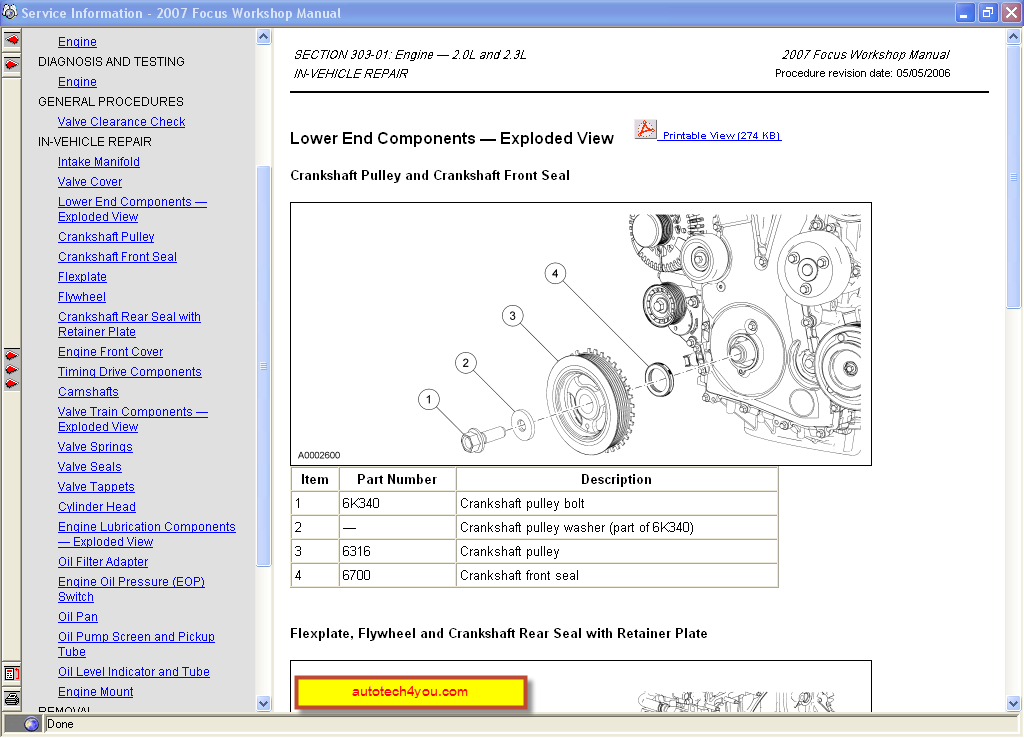Screen dimensions: 1024x738
Task: Click the A0002600 illustration number
Action: click(319, 455)
